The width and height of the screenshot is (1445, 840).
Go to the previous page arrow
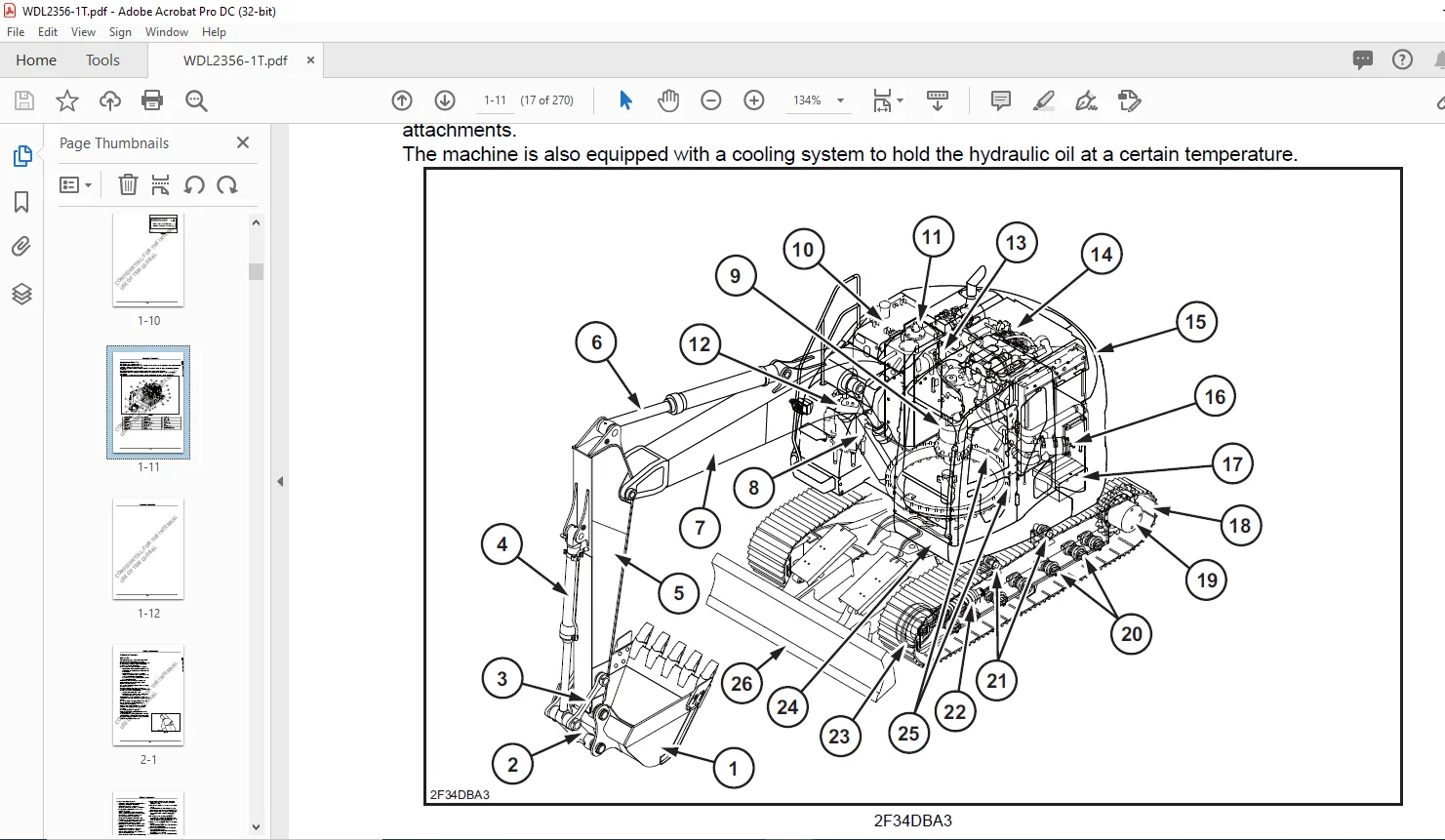click(x=402, y=100)
